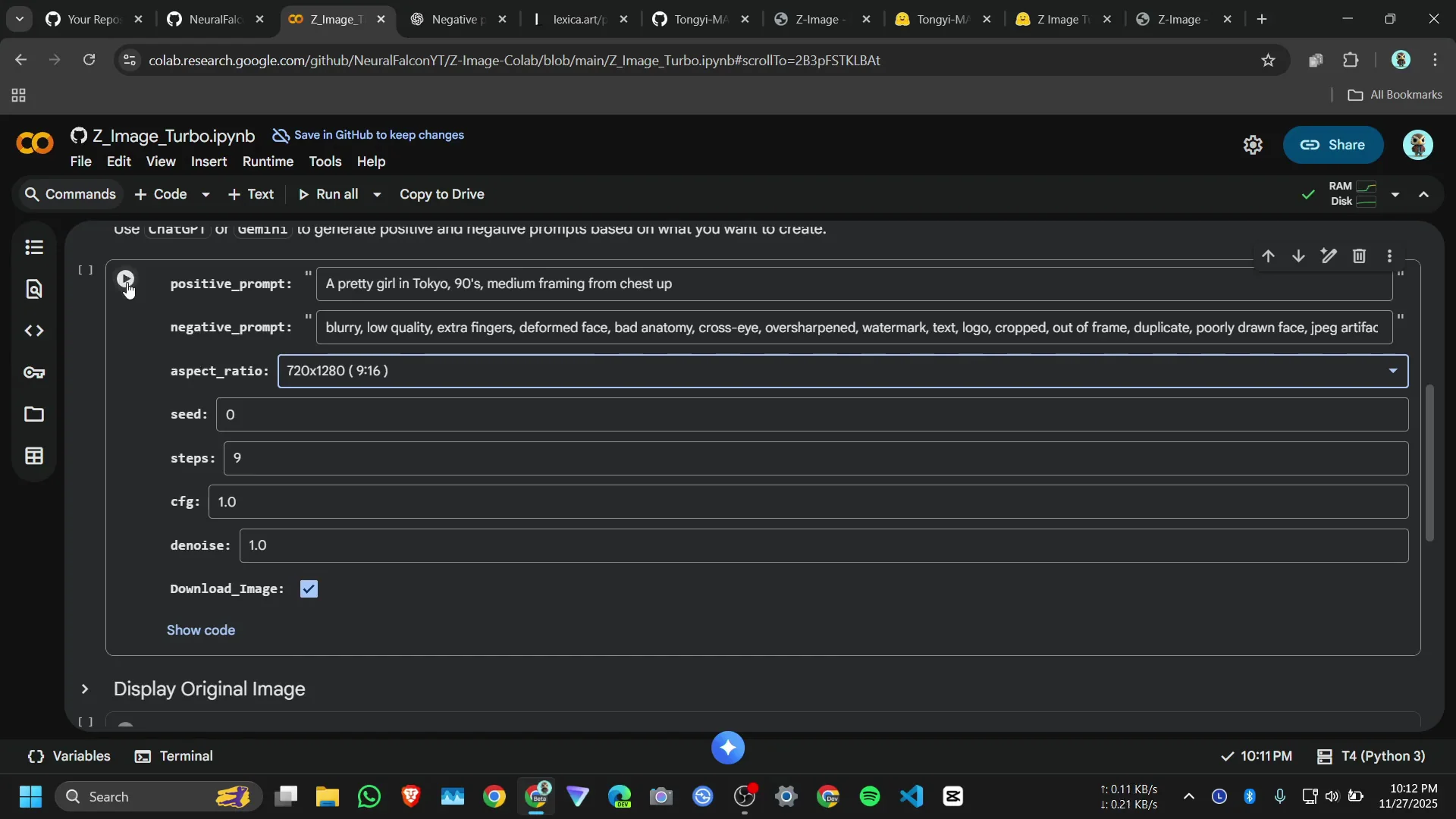Image resolution: width=1456 pixels, height=819 pixels.
Task: Open the Runtime menu
Action: point(267,161)
